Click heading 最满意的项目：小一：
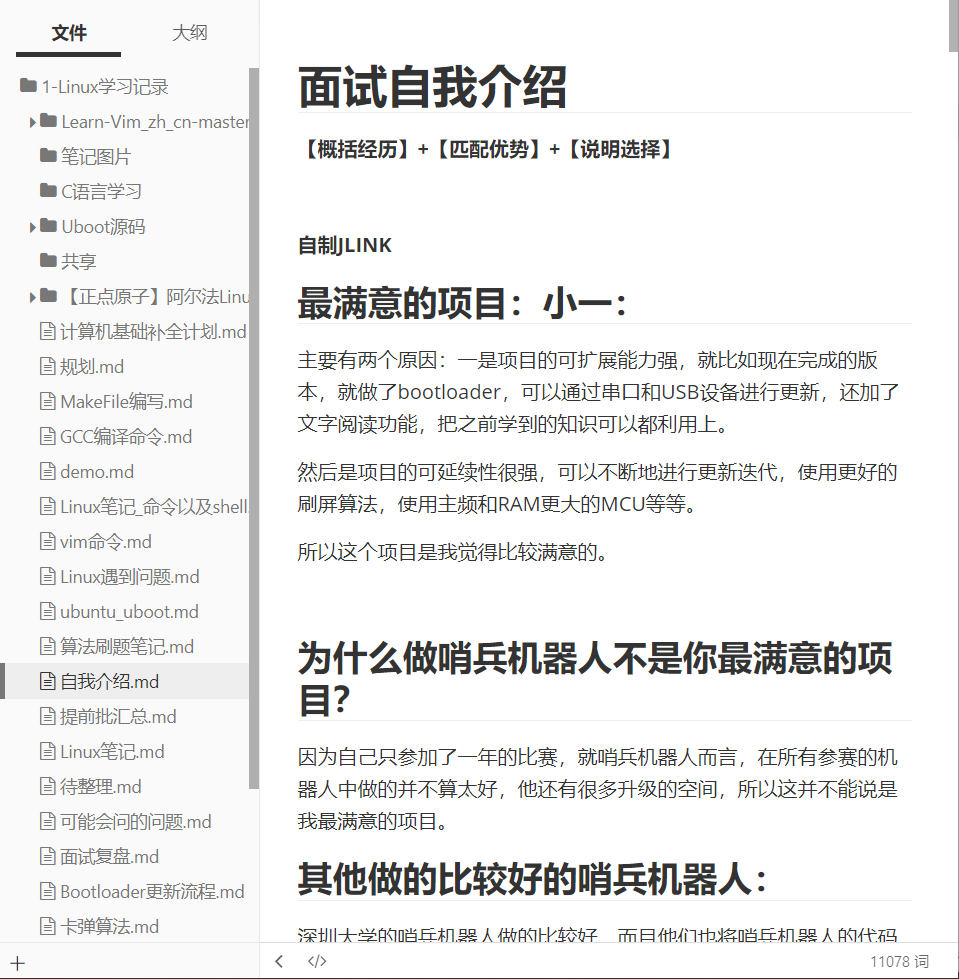The image size is (959, 979). point(462,303)
